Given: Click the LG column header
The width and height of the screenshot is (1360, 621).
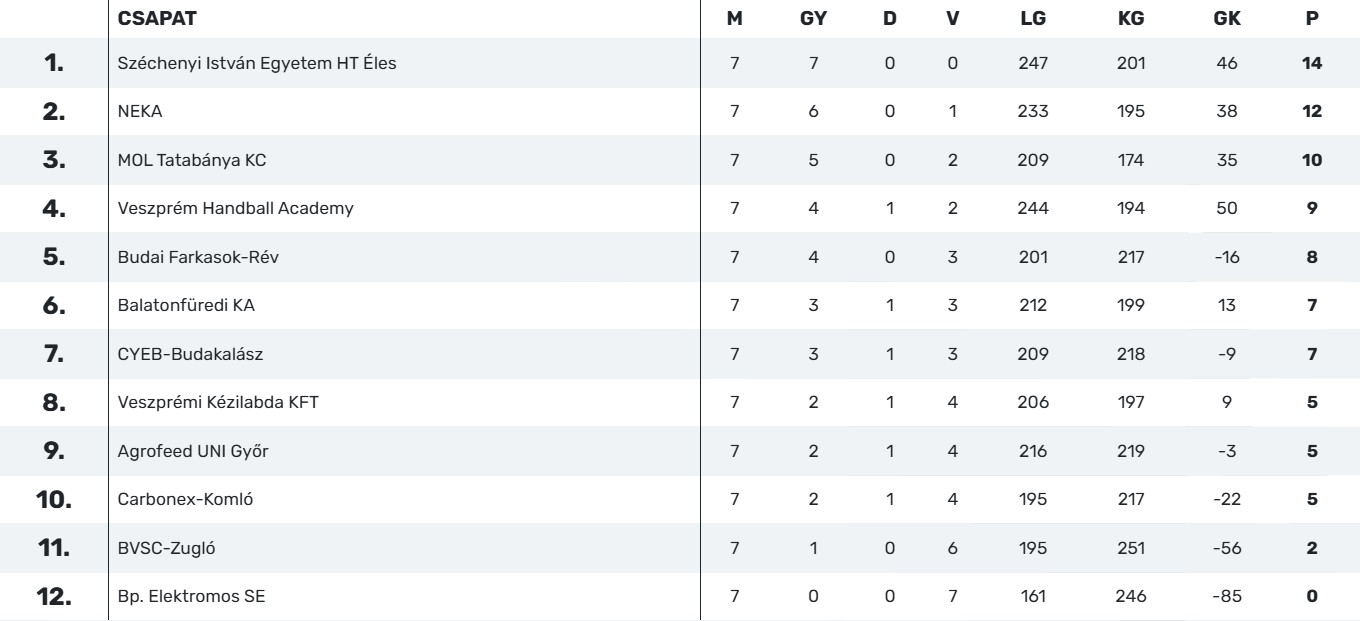Looking at the screenshot, I should pos(1032,18).
